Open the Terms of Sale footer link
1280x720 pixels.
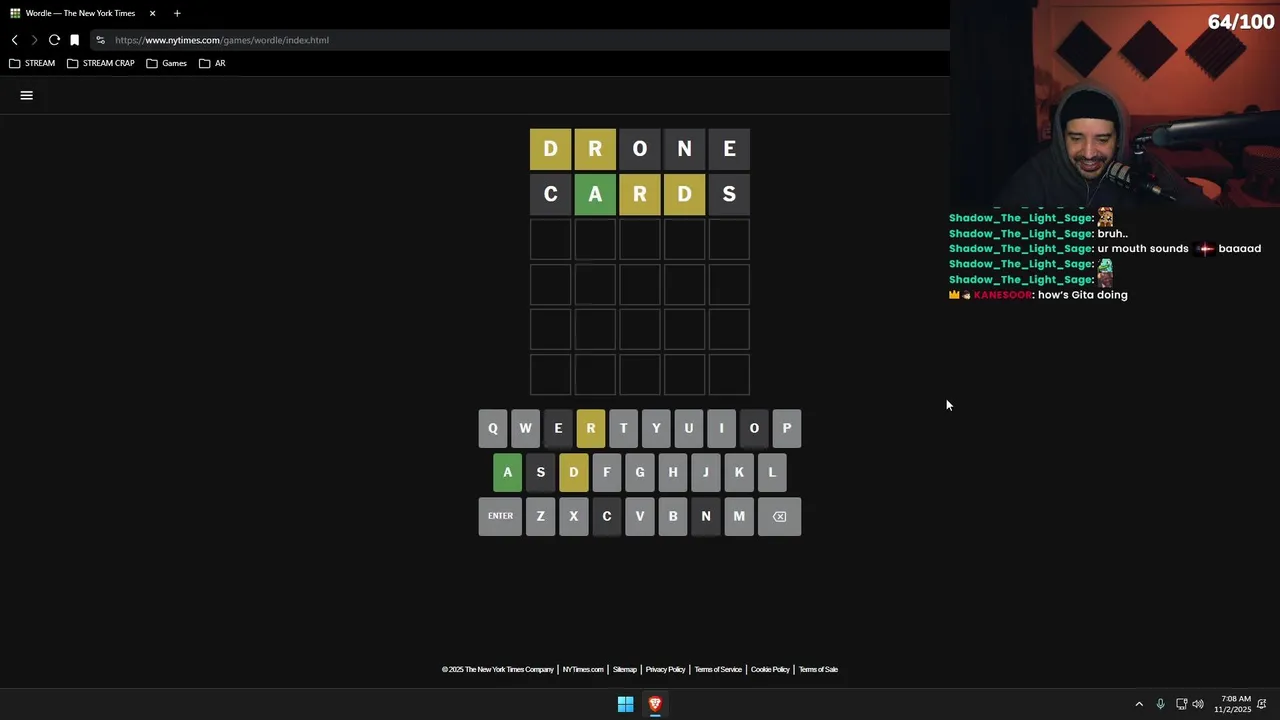(x=818, y=669)
